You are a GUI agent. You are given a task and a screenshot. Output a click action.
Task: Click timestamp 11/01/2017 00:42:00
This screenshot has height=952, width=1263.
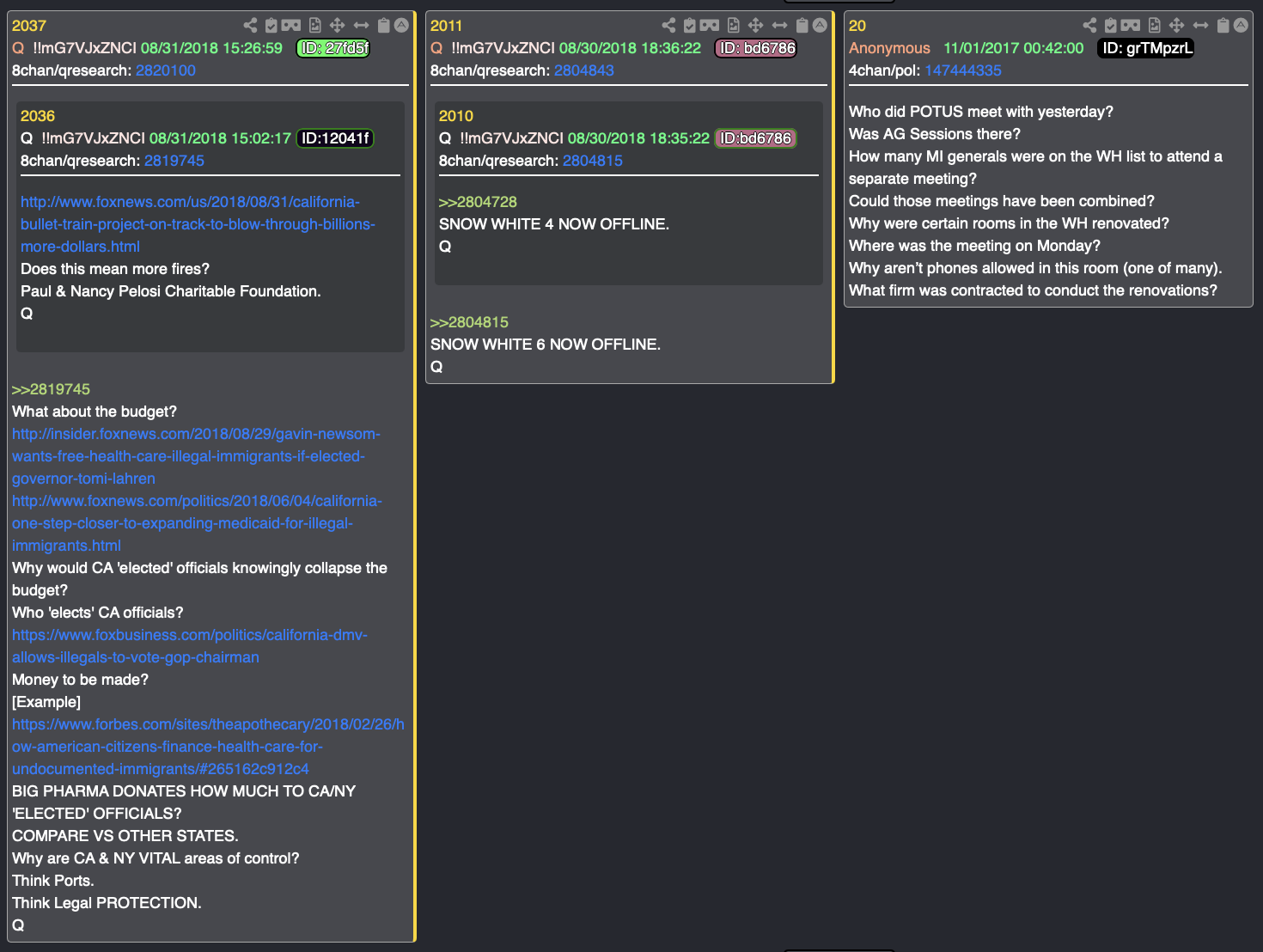pos(1014,48)
